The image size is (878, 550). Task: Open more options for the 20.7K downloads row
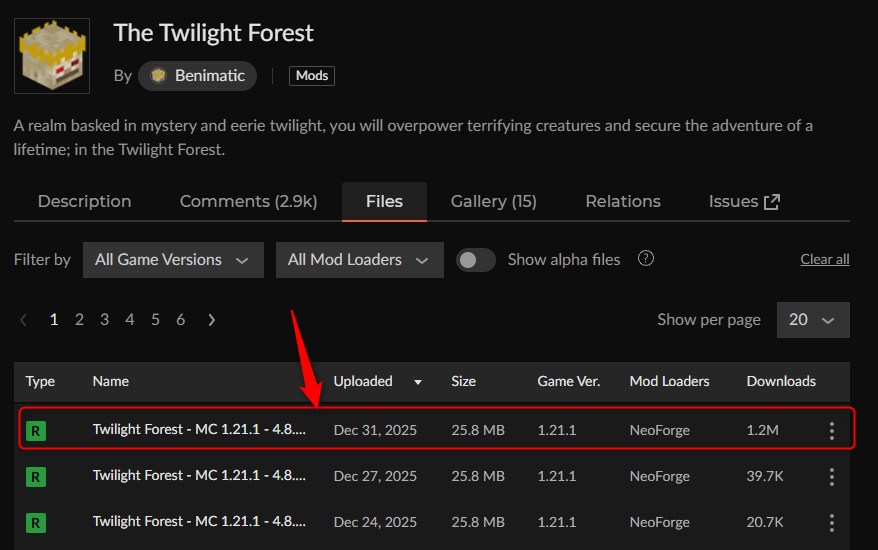tap(832, 523)
